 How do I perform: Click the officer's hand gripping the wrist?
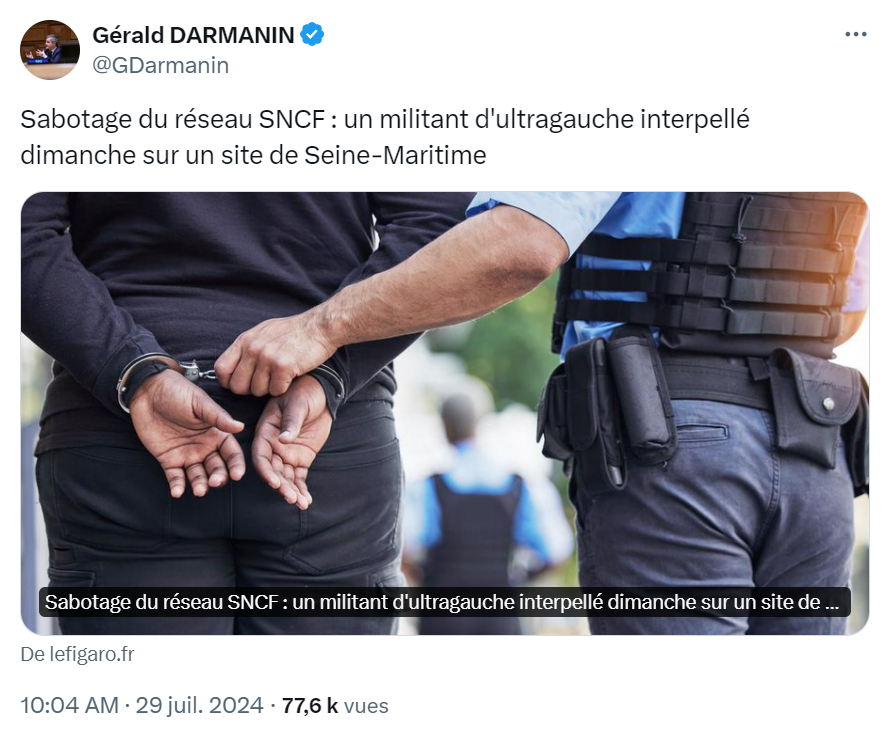click(274, 354)
